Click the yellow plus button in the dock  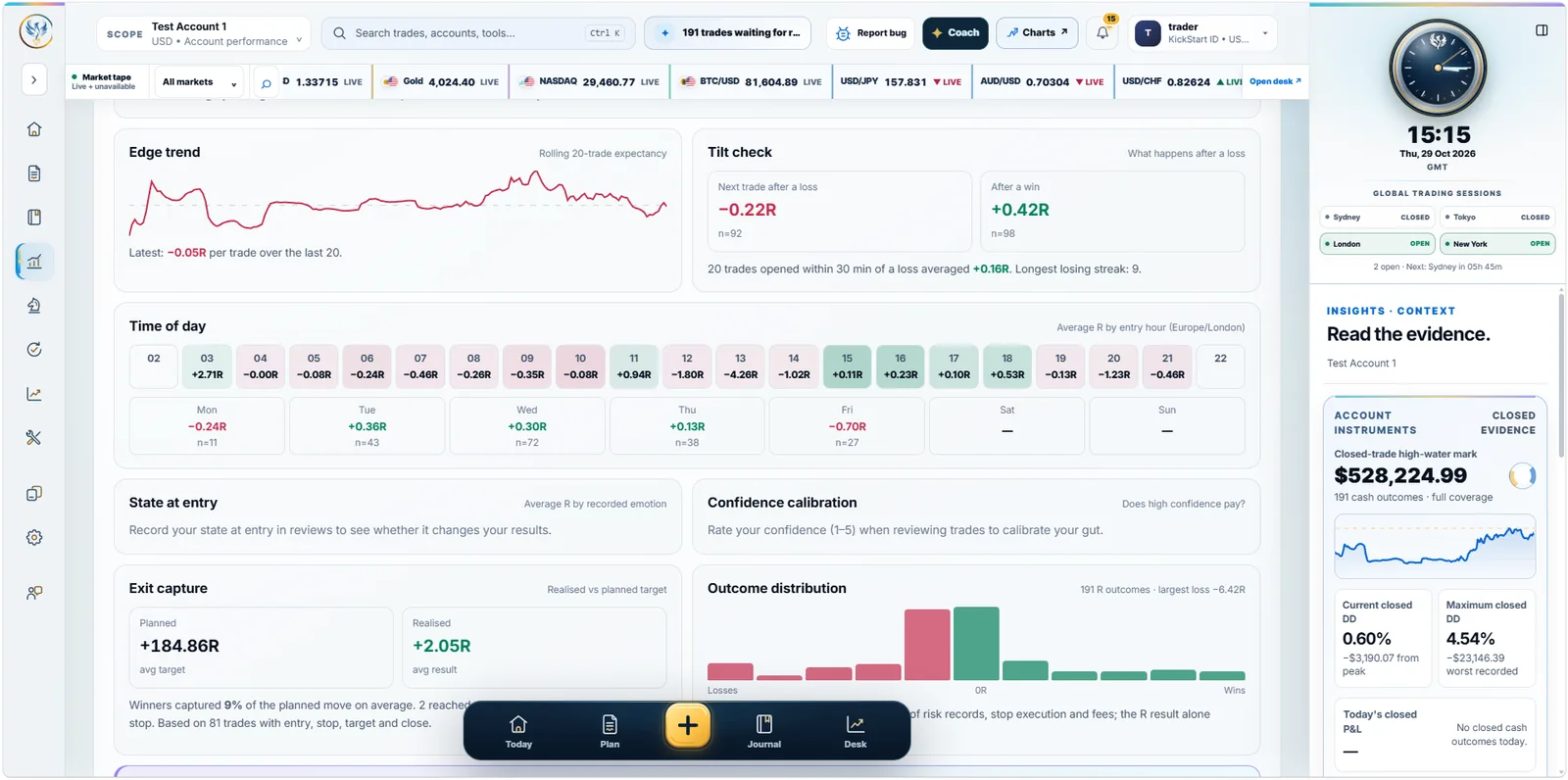688,726
